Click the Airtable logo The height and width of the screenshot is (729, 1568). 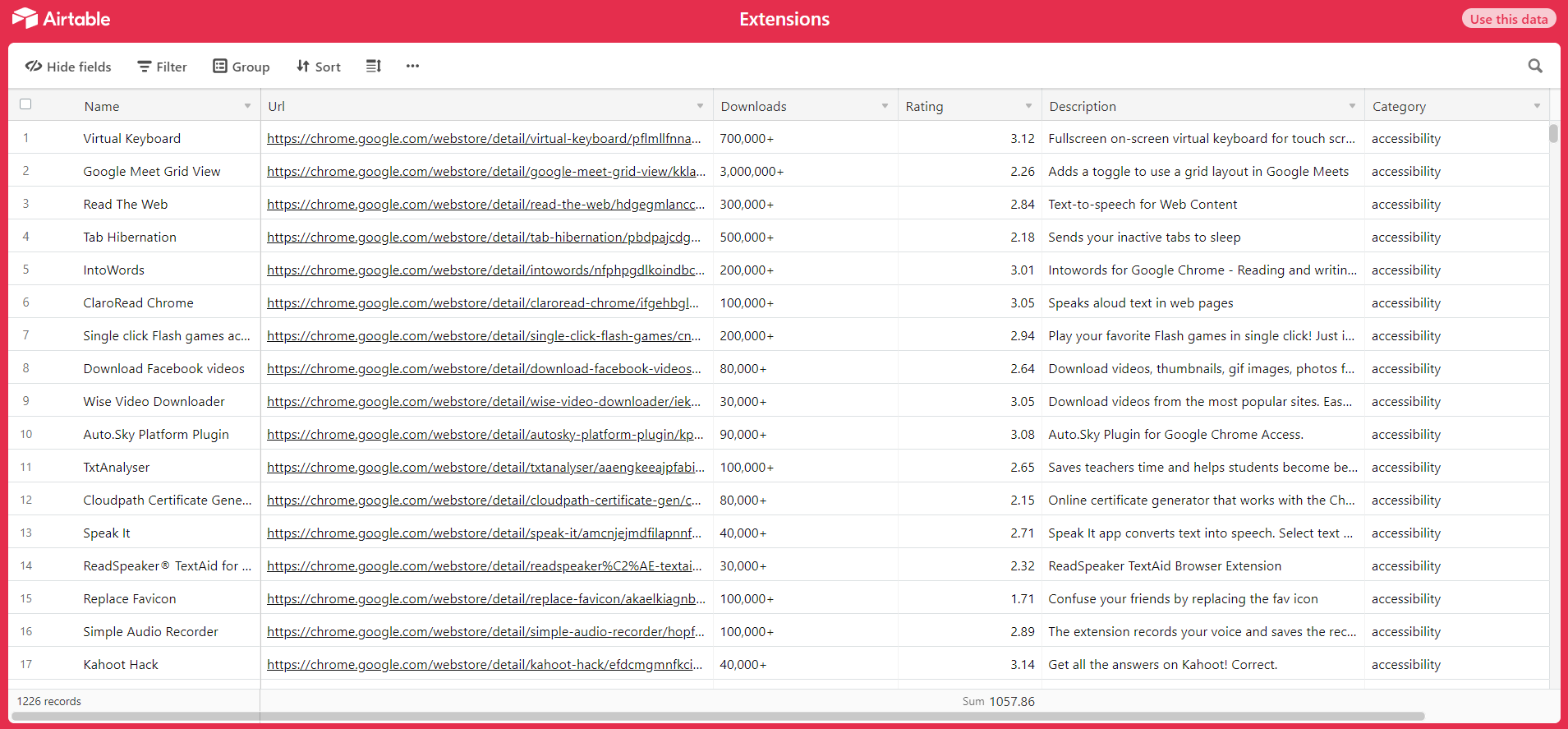point(61,18)
